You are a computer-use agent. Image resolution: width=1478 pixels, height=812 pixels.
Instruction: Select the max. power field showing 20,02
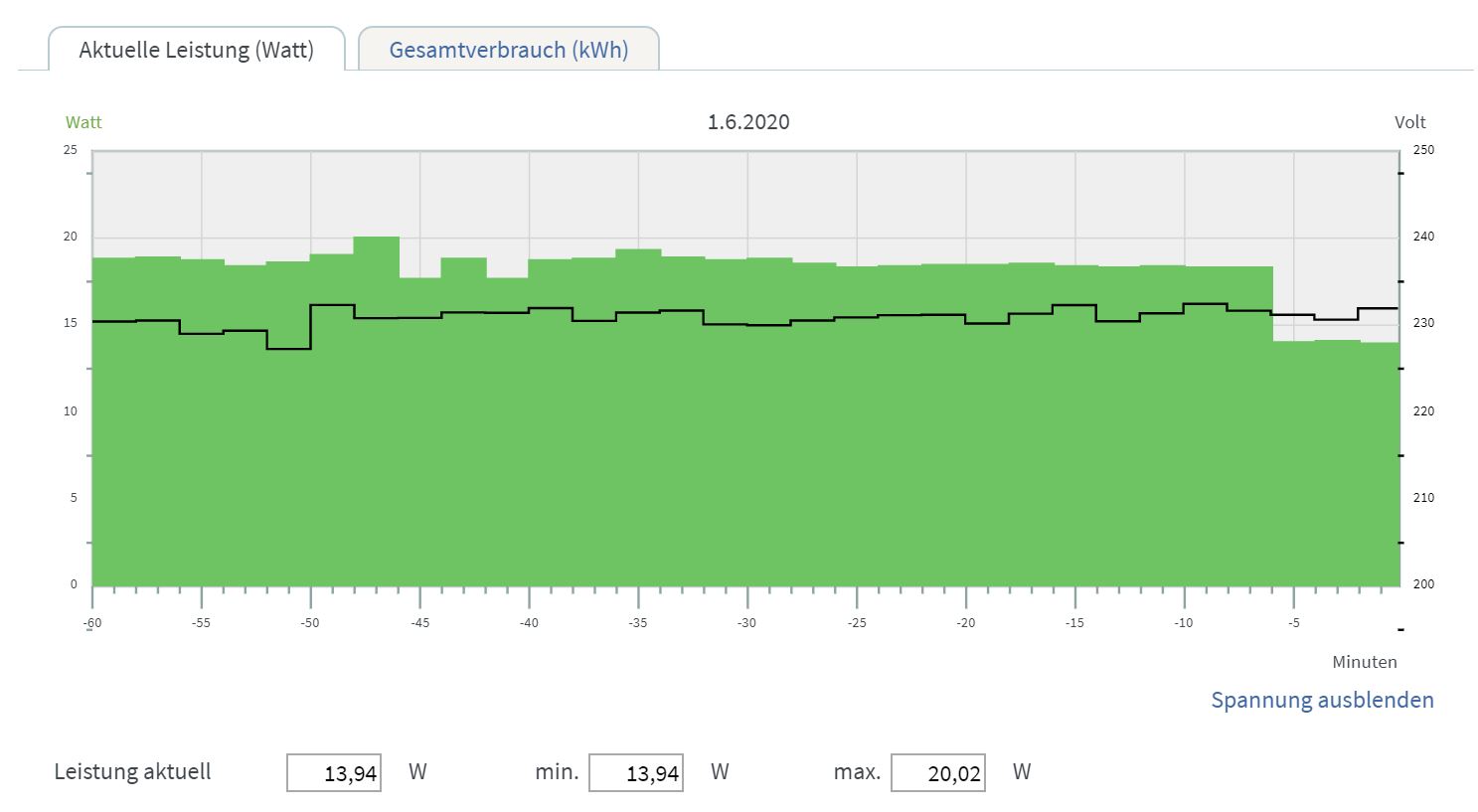(938, 772)
